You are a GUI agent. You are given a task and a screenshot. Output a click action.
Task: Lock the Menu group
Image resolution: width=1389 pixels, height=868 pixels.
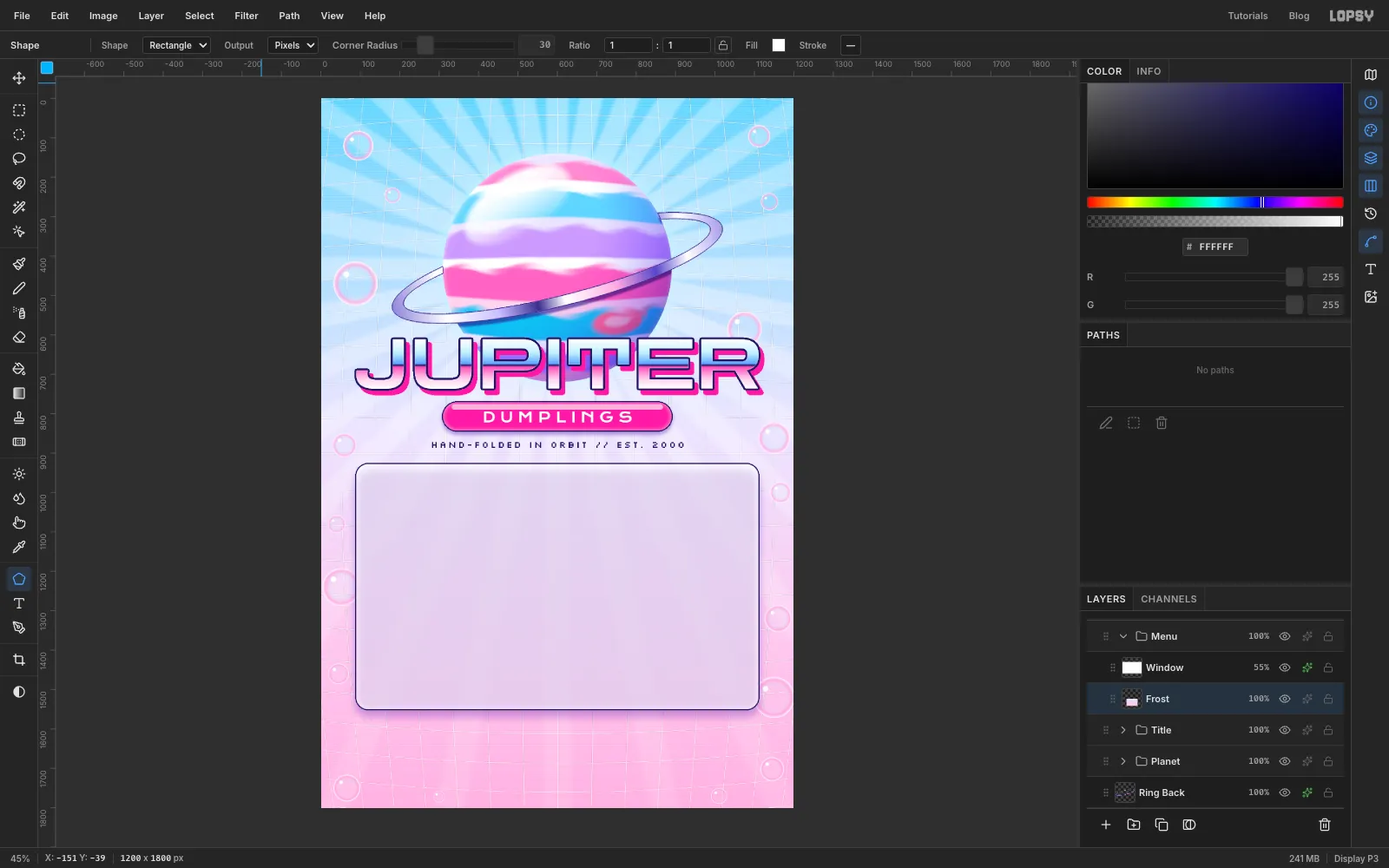pos(1328,636)
